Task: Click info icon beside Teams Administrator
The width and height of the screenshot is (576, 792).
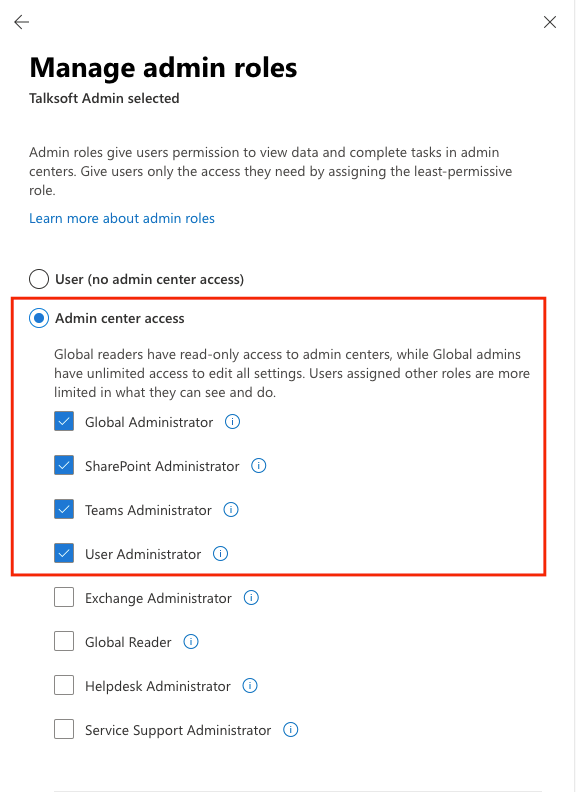Action: coord(231,510)
